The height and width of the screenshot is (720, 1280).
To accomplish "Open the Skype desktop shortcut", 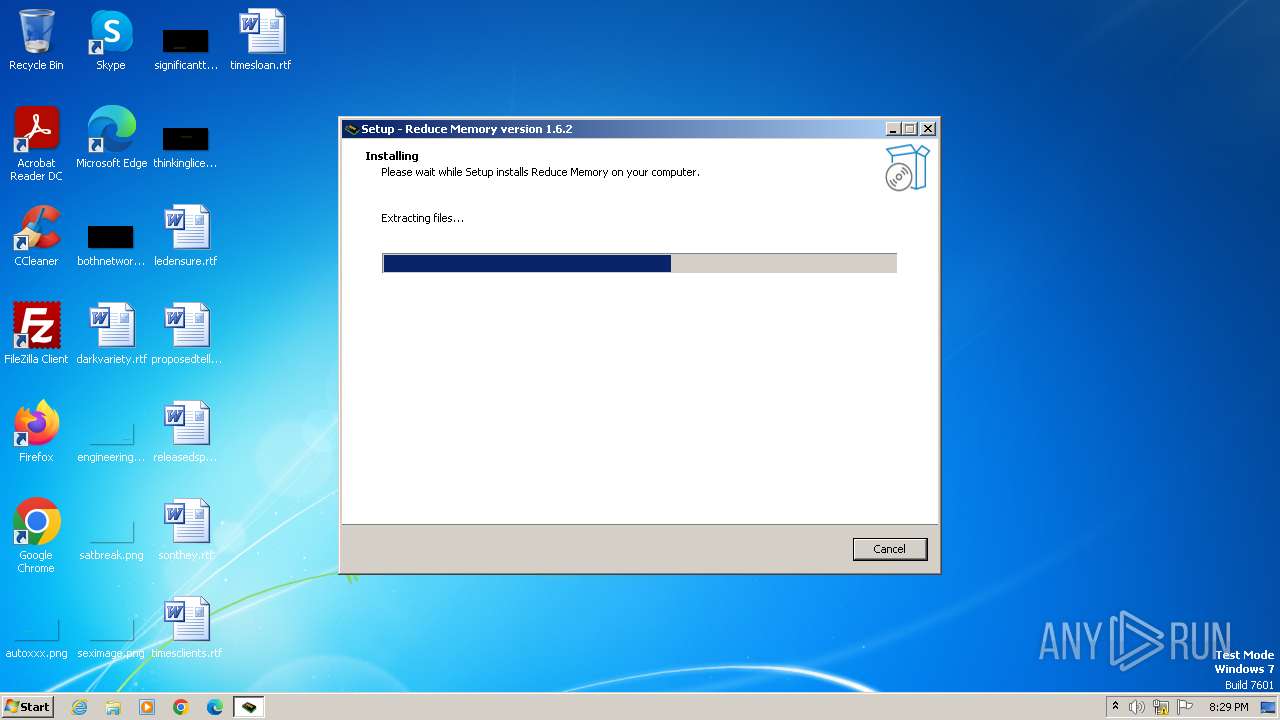I will pyautogui.click(x=111, y=40).
